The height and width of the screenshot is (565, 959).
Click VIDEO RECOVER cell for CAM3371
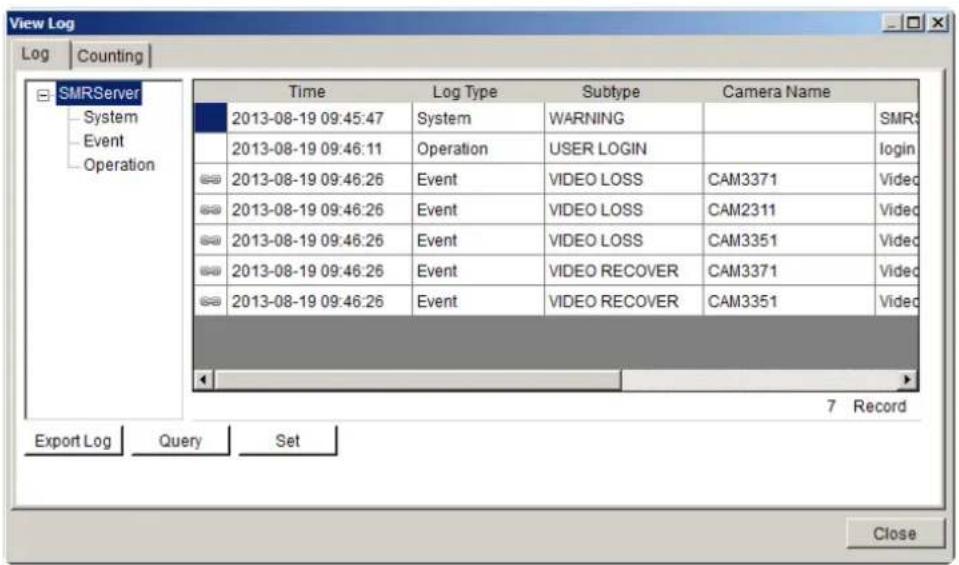(623, 270)
